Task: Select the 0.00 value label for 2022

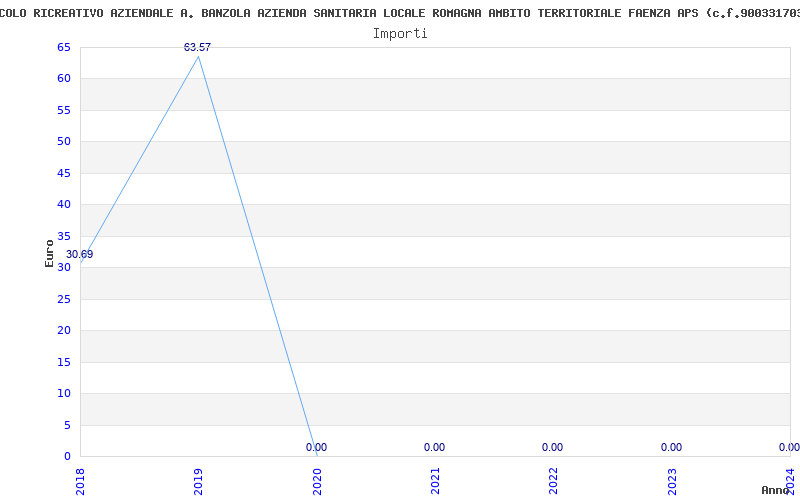Action: point(553,447)
